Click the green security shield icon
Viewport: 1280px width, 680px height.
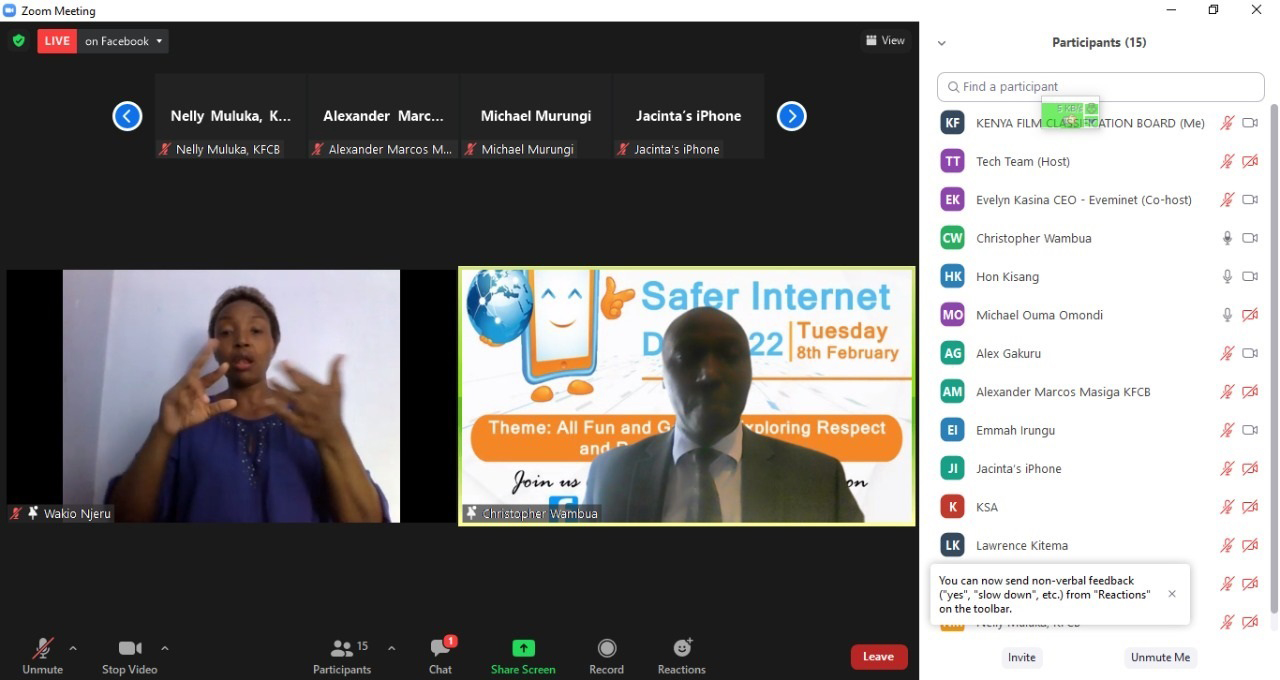pos(18,41)
